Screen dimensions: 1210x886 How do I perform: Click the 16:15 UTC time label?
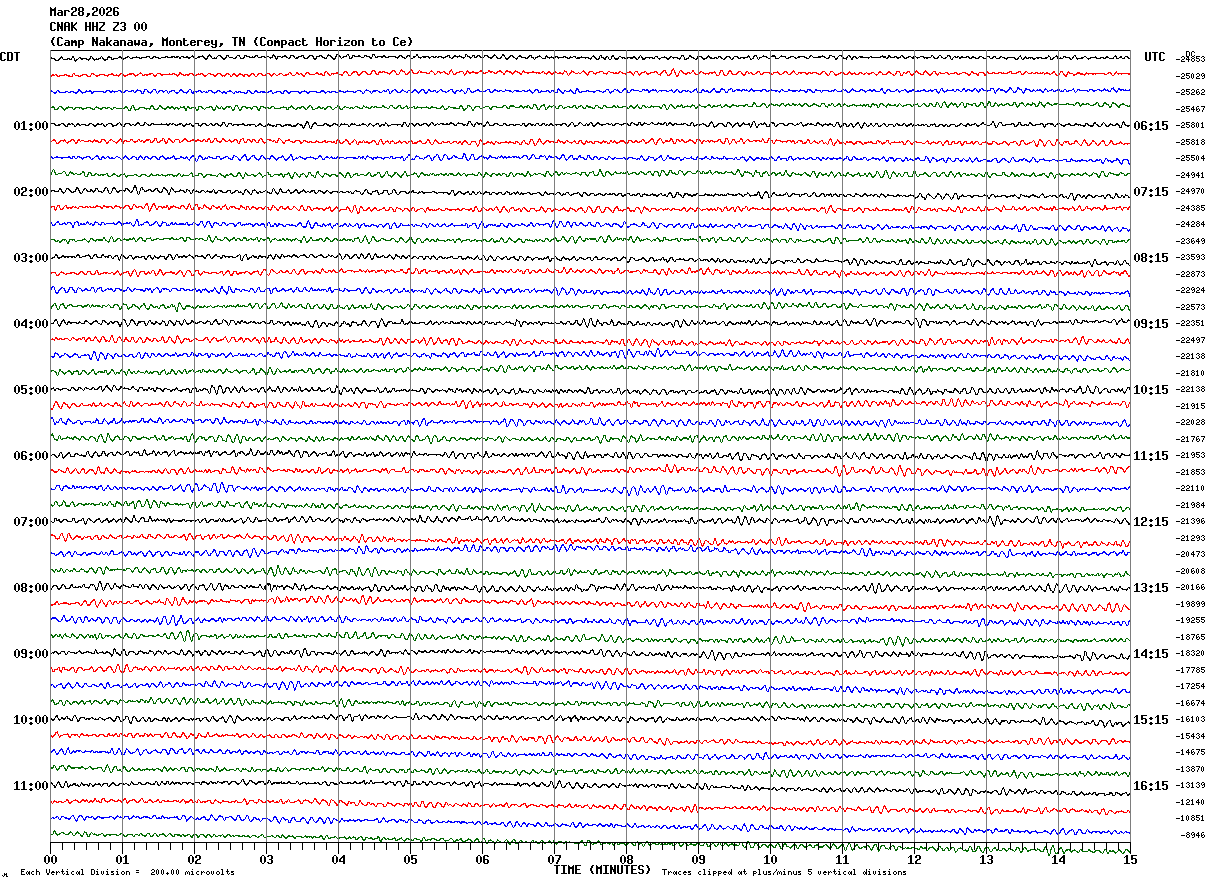click(1151, 786)
